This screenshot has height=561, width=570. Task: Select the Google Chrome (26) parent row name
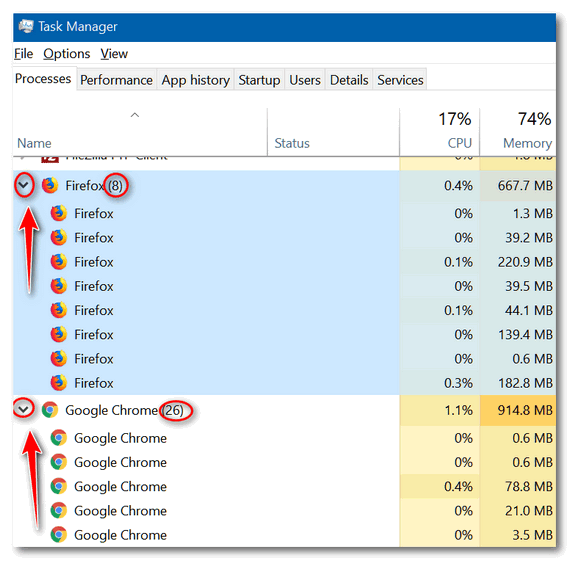tap(124, 410)
